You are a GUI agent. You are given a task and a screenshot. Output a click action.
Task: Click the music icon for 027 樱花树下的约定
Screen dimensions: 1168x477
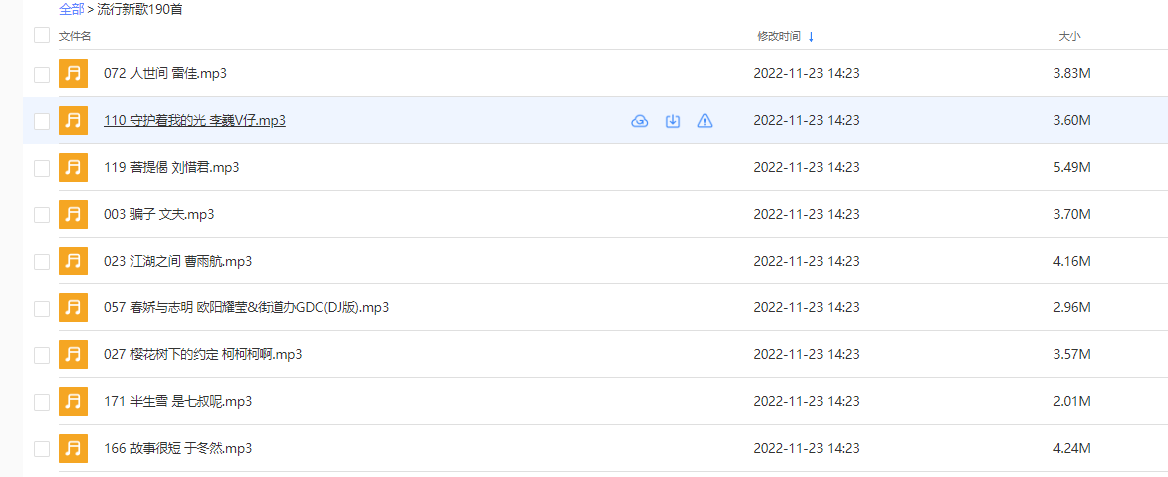74,355
